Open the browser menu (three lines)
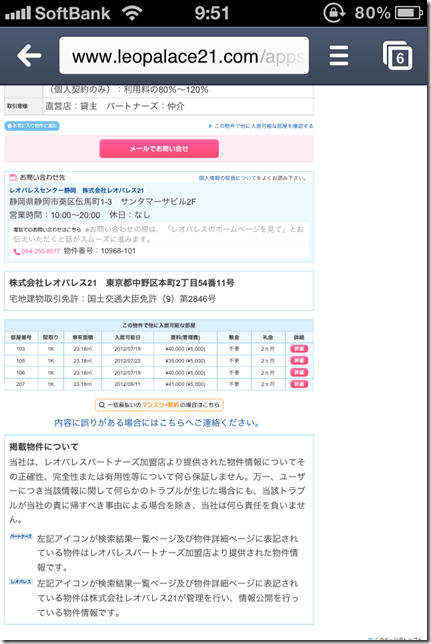 coord(339,55)
